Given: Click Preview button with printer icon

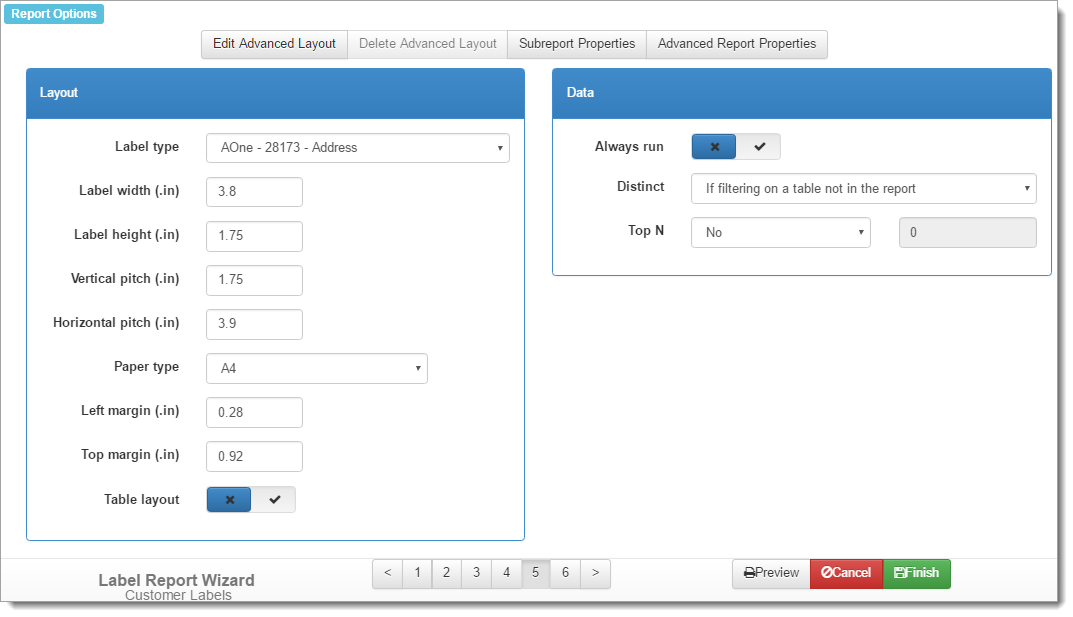Looking at the screenshot, I should (771, 573).
